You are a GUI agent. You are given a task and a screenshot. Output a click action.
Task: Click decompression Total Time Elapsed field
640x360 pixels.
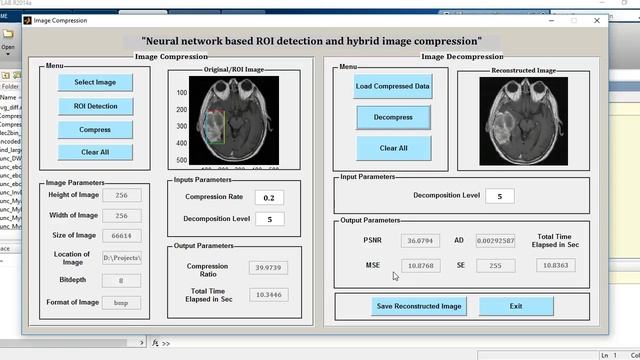[x=556, y=265]
